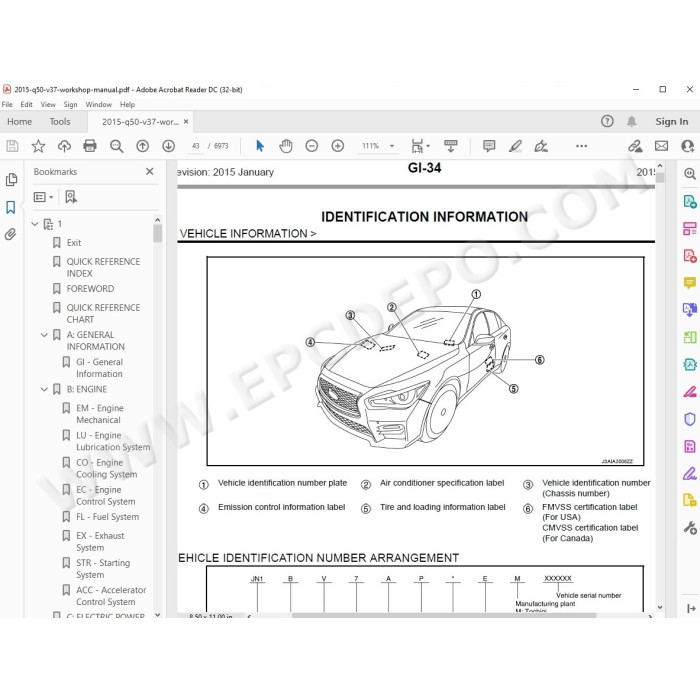Open the View menu

(x=48, y=104)
